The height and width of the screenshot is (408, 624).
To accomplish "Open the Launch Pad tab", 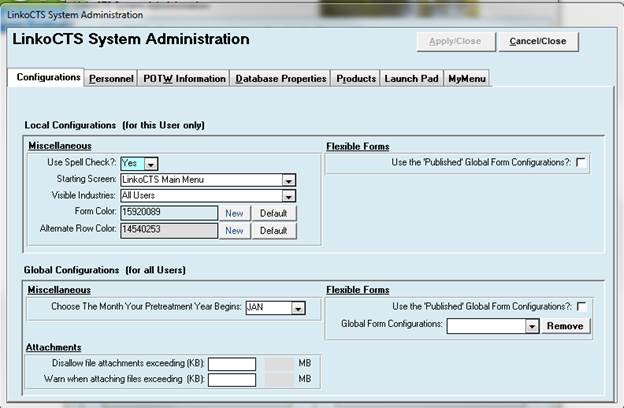I will [x=411, y=78].
